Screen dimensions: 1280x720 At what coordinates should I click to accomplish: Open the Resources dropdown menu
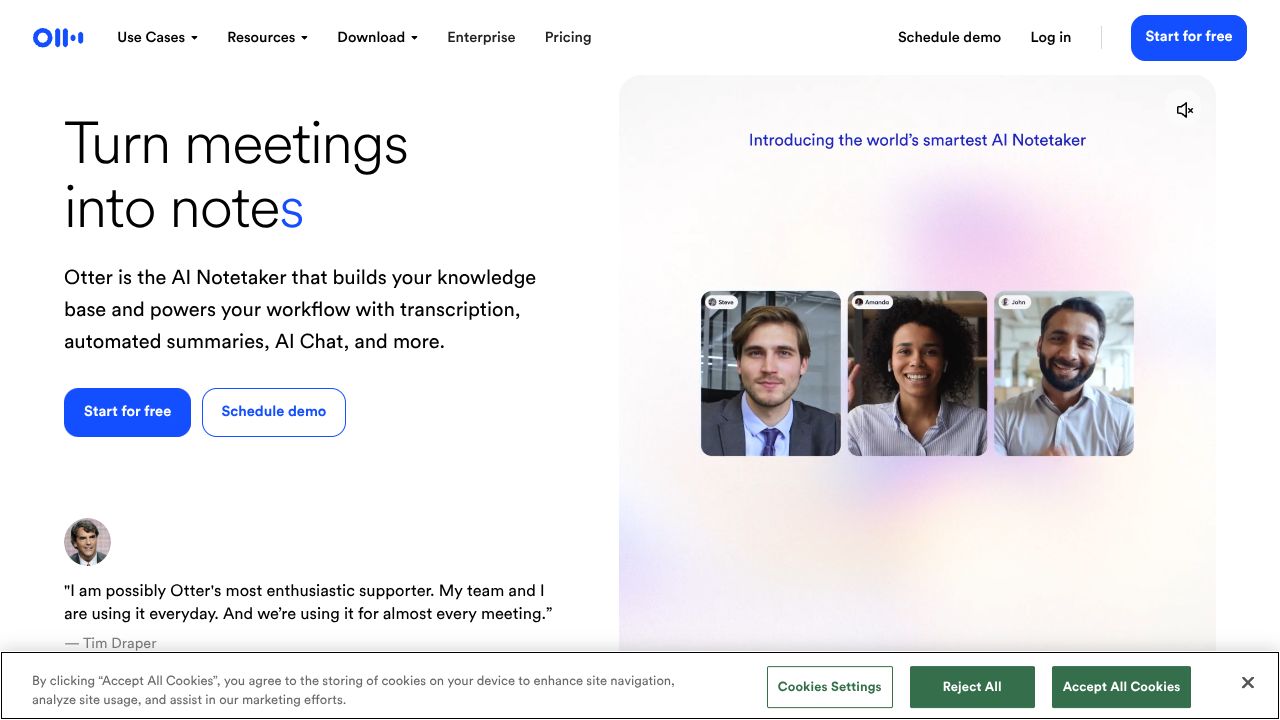pos(267,38)
